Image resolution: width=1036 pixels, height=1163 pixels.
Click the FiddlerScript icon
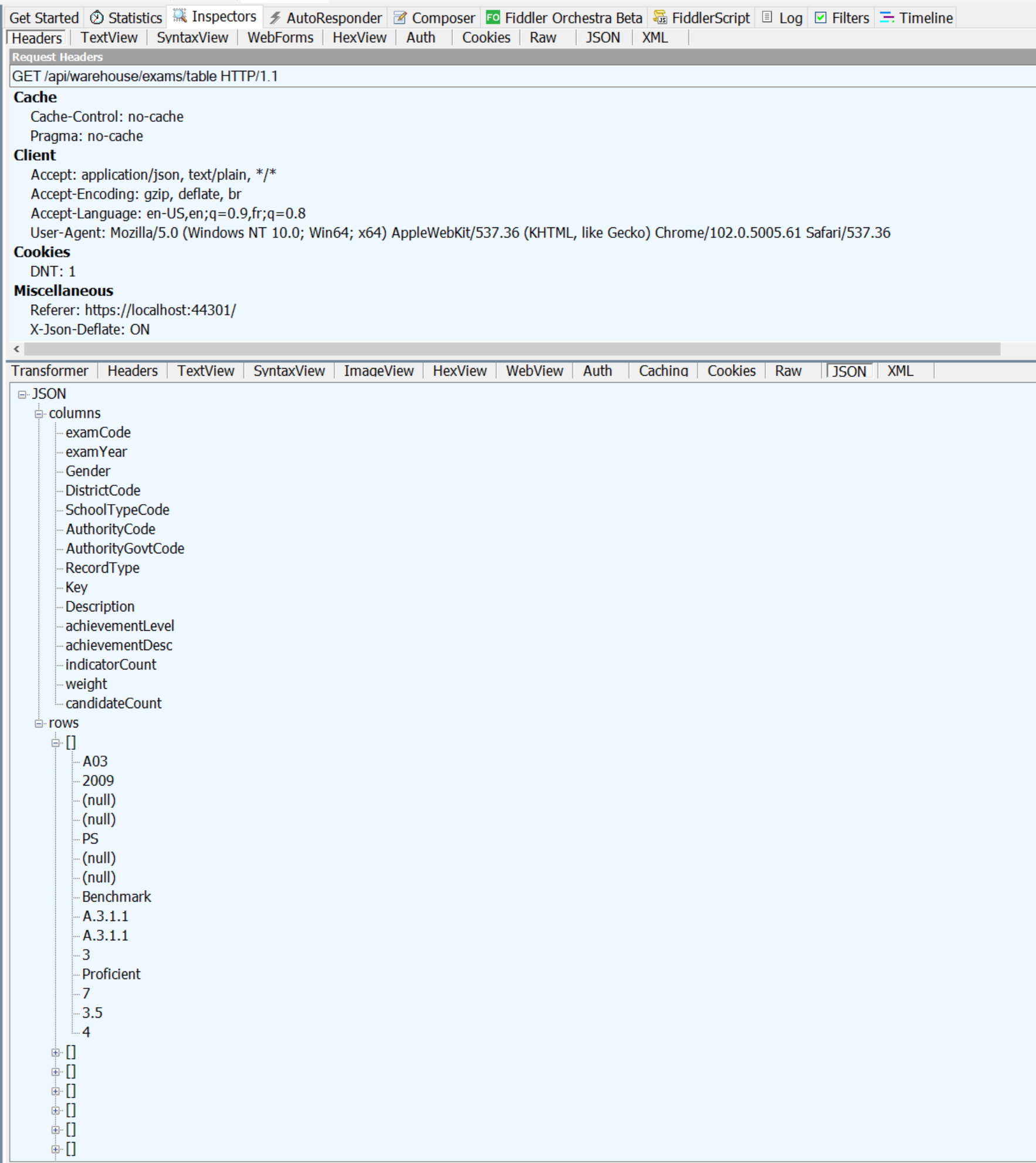[x=660, y=18]
